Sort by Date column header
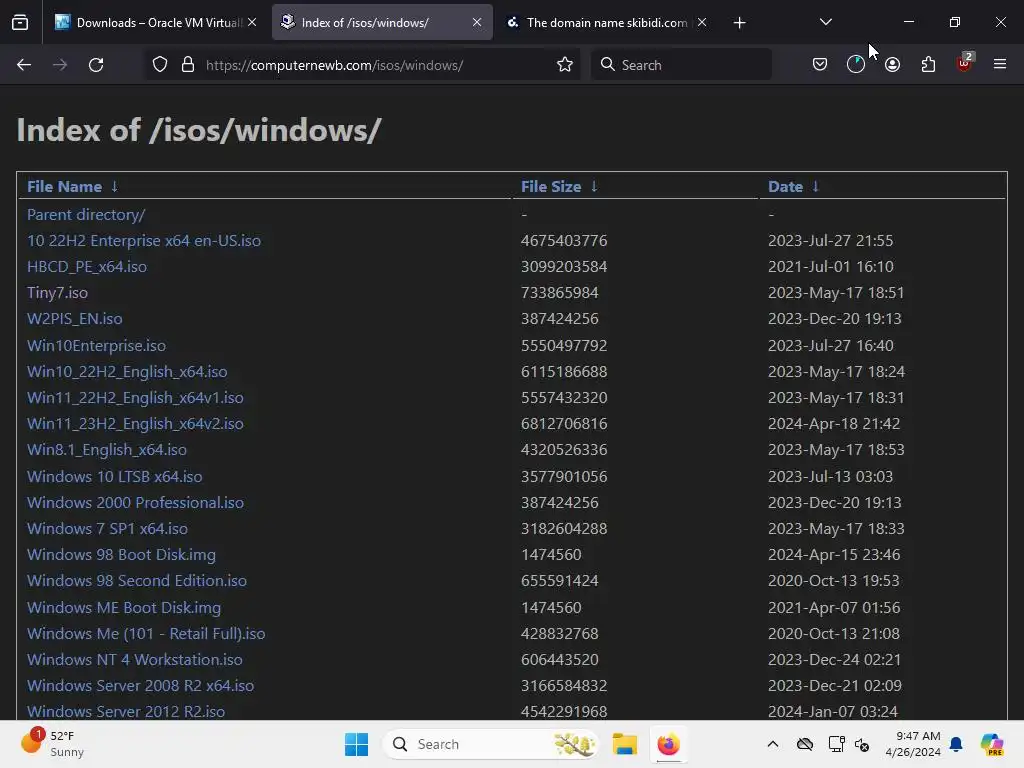The image size is (1024, 768). pos(785,187)
